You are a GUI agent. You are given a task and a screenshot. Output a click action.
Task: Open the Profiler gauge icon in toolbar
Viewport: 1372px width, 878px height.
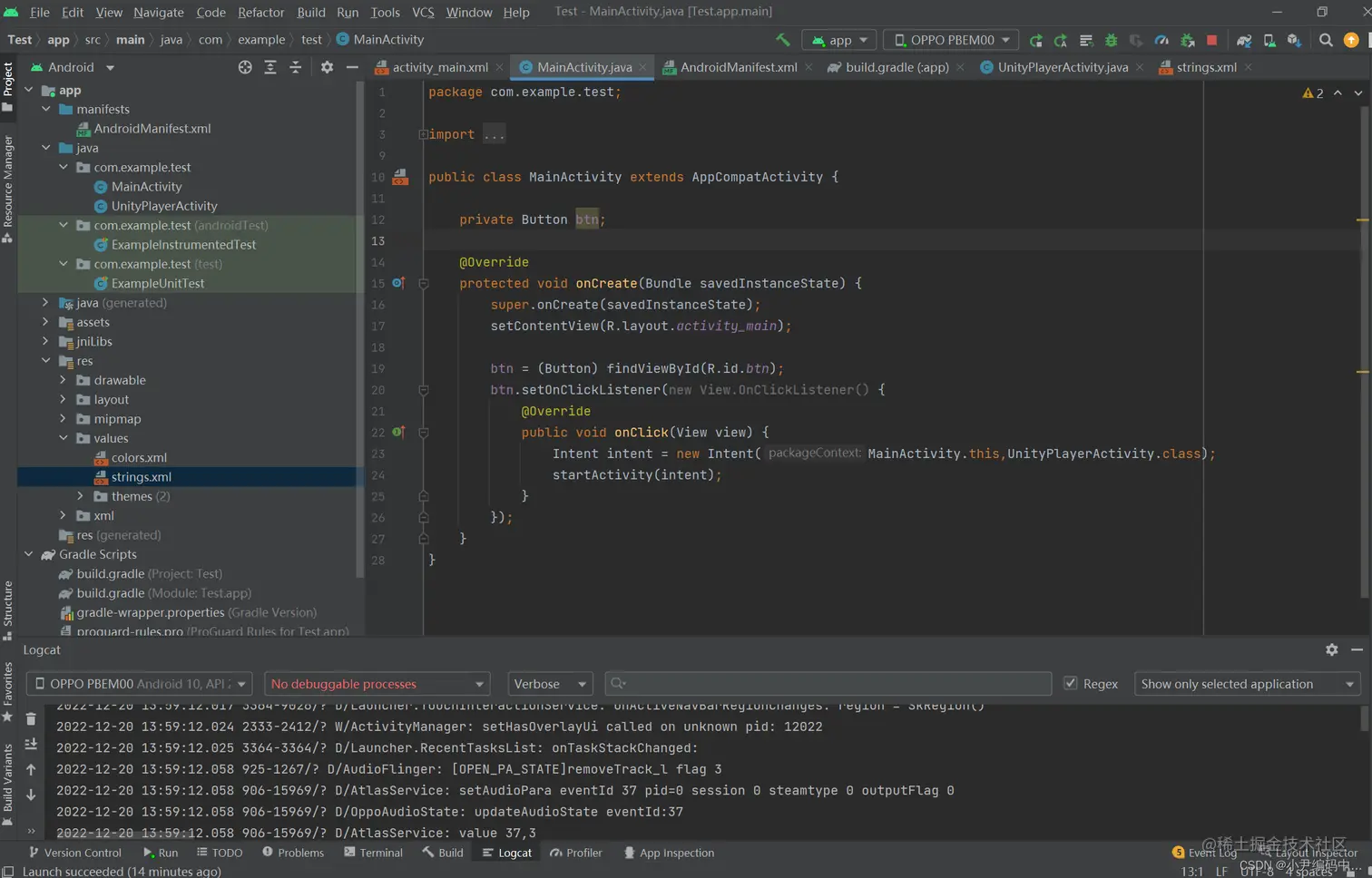1161,40
